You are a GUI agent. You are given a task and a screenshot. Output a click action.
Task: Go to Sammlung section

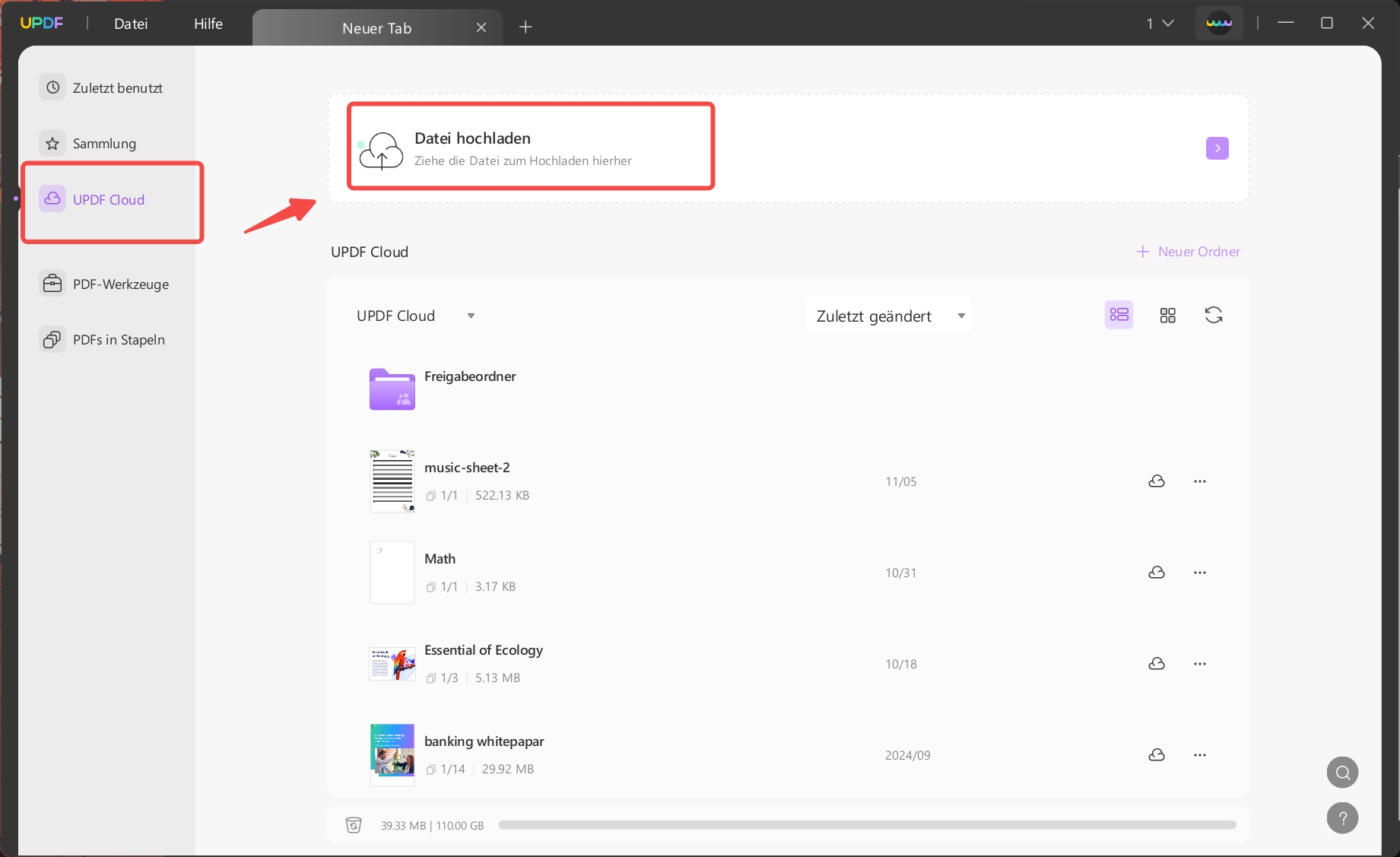104,143
